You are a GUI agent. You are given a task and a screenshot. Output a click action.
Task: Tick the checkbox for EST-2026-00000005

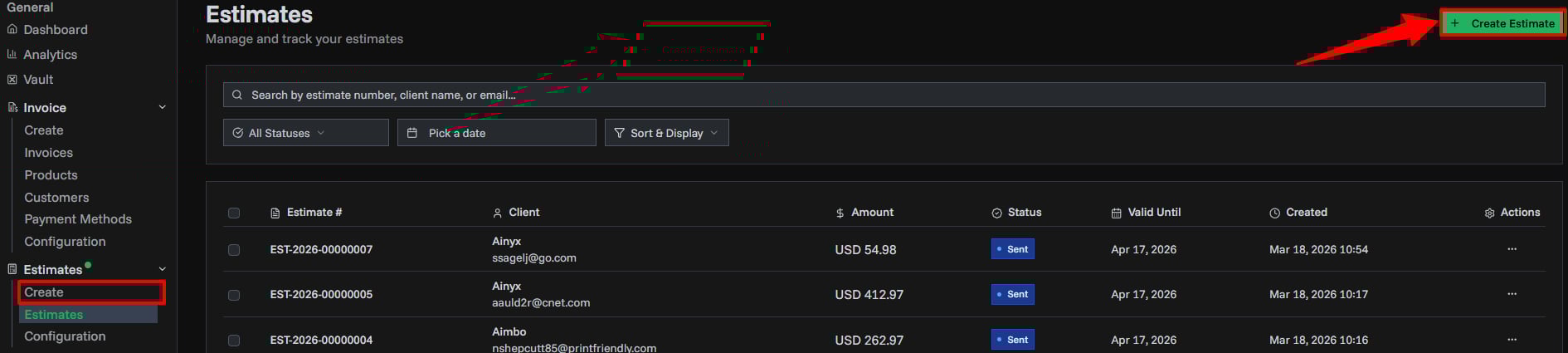(x=234, y=295)
